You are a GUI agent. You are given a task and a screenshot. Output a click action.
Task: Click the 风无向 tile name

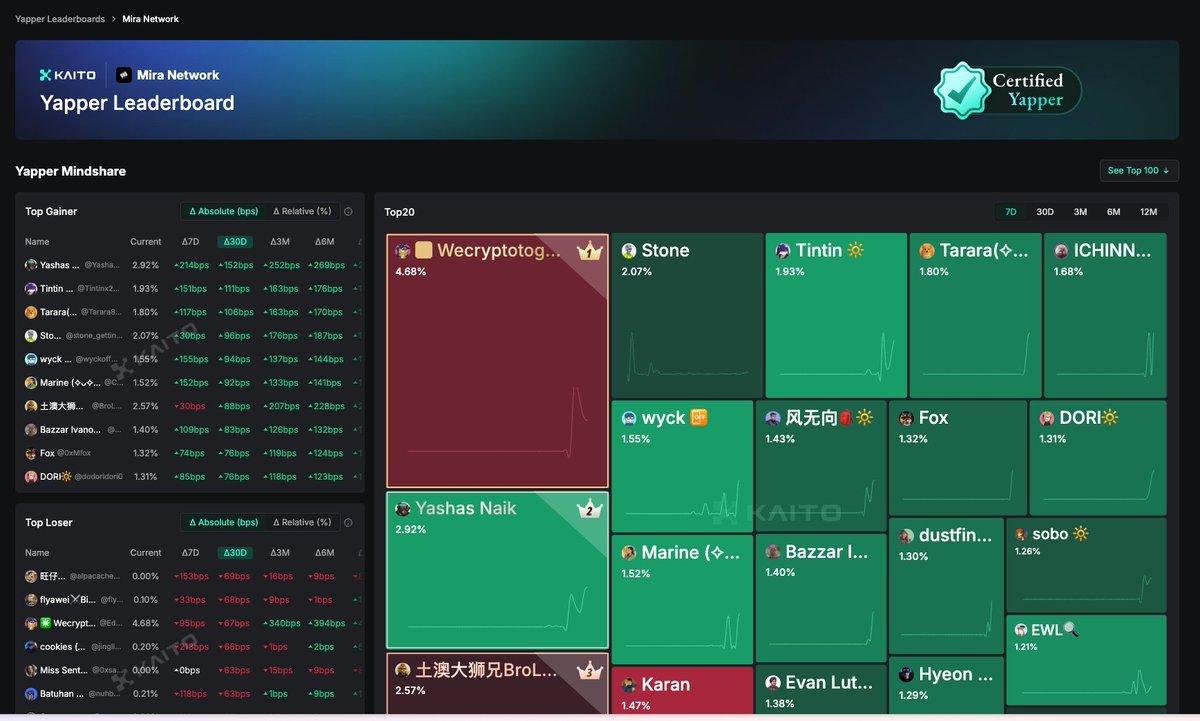pyautogui.click(x=830, y=418)
